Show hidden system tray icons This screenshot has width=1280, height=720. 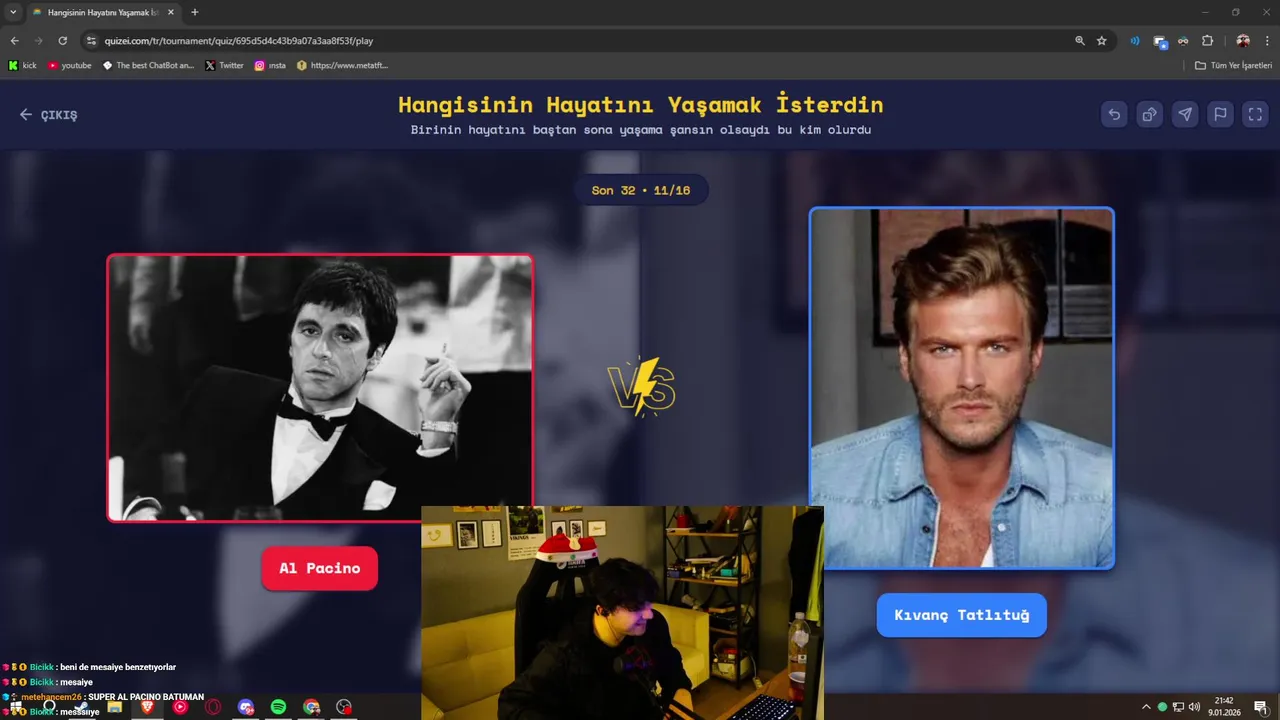pos(1146,707)
